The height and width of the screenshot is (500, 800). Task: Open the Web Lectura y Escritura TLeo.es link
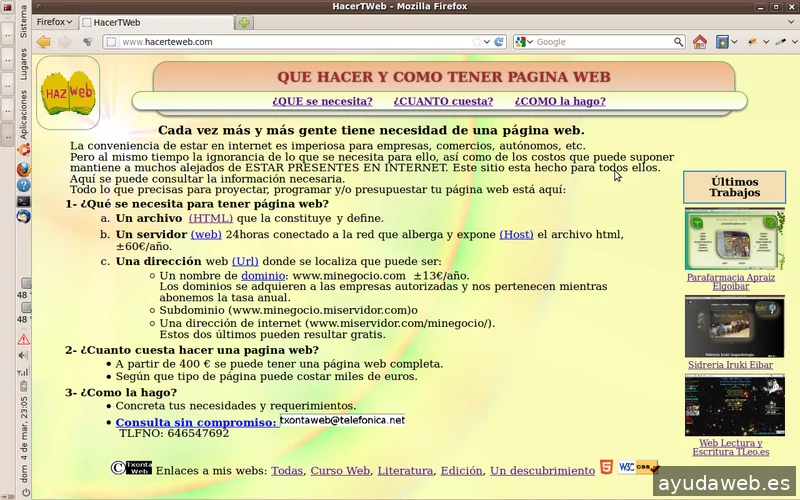point(731,447)
